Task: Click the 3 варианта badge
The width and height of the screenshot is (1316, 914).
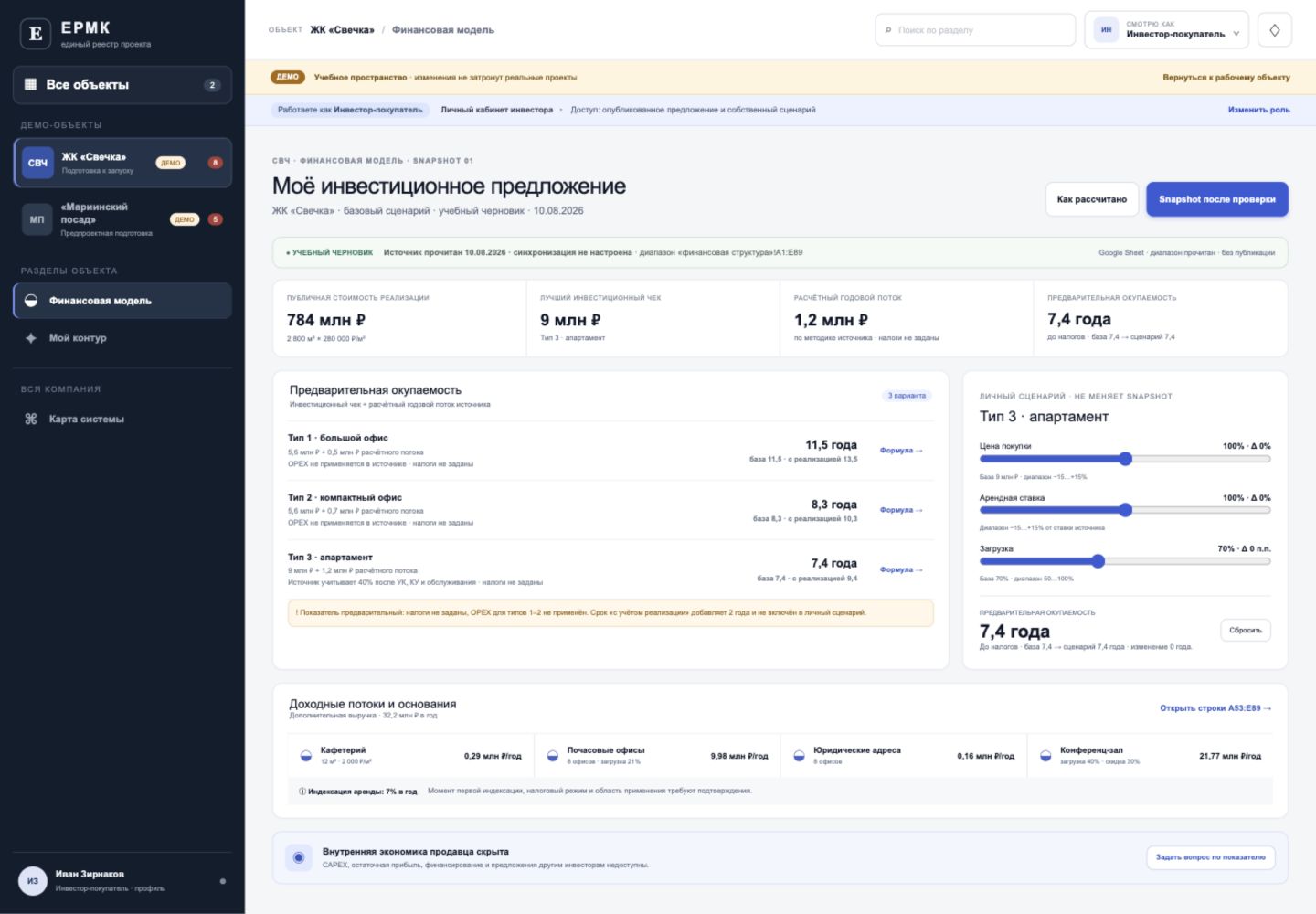Action: coord(907,396)
